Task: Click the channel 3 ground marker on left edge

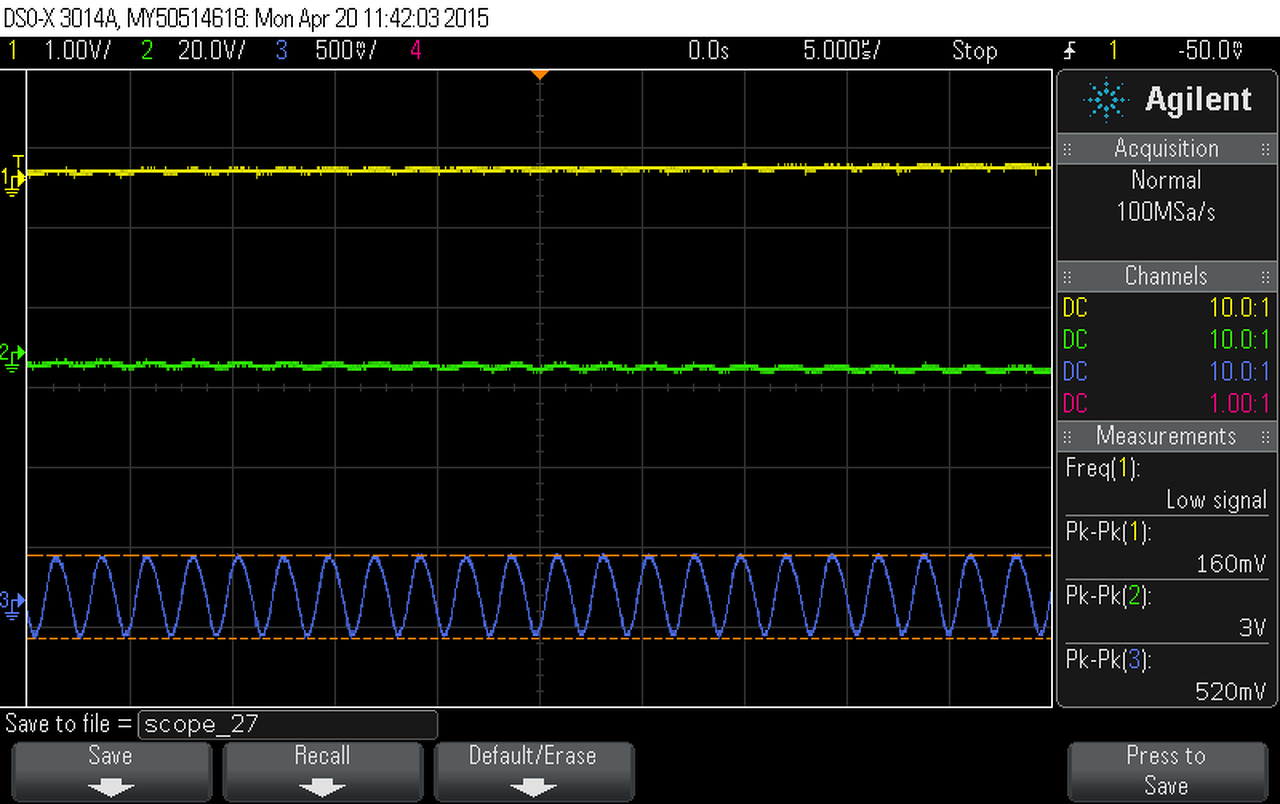Action: (13, 603)
